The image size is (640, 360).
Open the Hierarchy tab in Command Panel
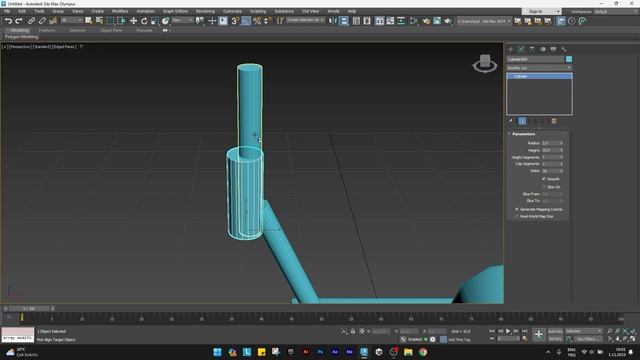click(x=532, y=49)
